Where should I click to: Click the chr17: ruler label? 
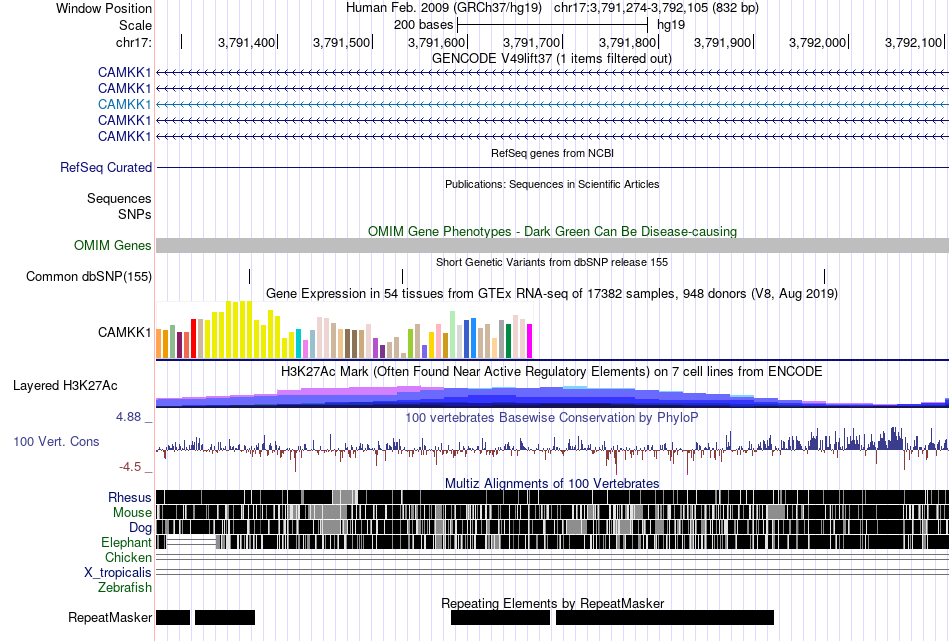click(x=134, y=42)
